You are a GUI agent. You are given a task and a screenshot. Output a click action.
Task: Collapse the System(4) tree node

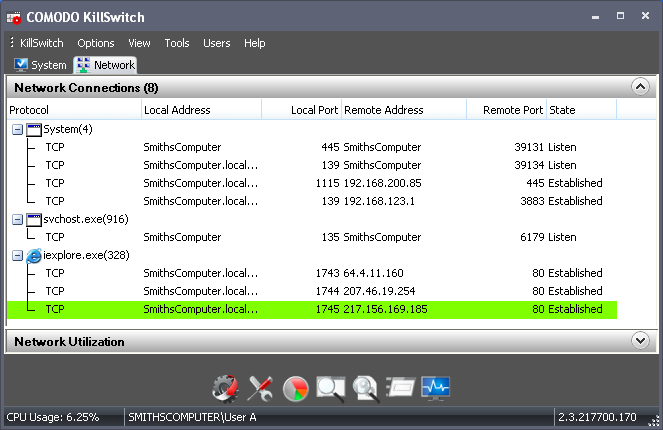[x=17, y=129]
